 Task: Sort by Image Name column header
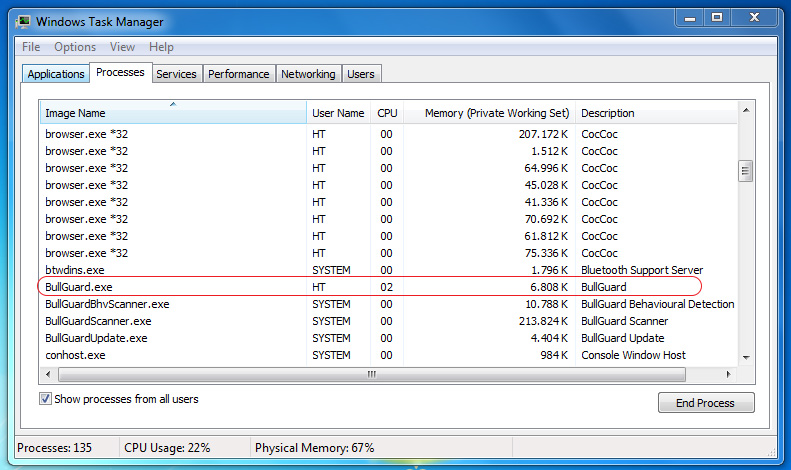pyautogui.click(x=173, y=112)
